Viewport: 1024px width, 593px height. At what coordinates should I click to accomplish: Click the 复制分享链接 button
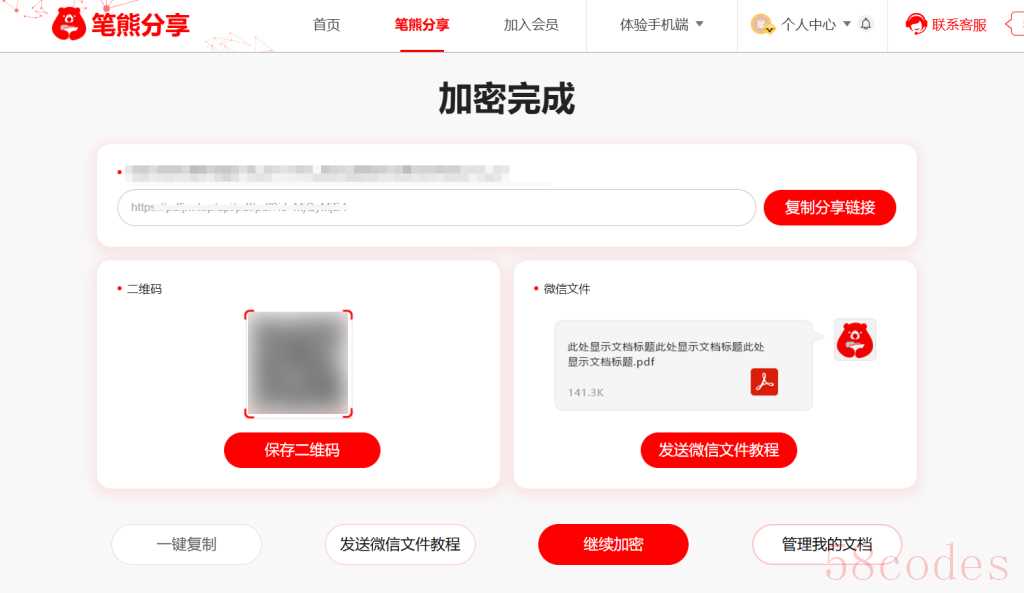tap(829, 208)
